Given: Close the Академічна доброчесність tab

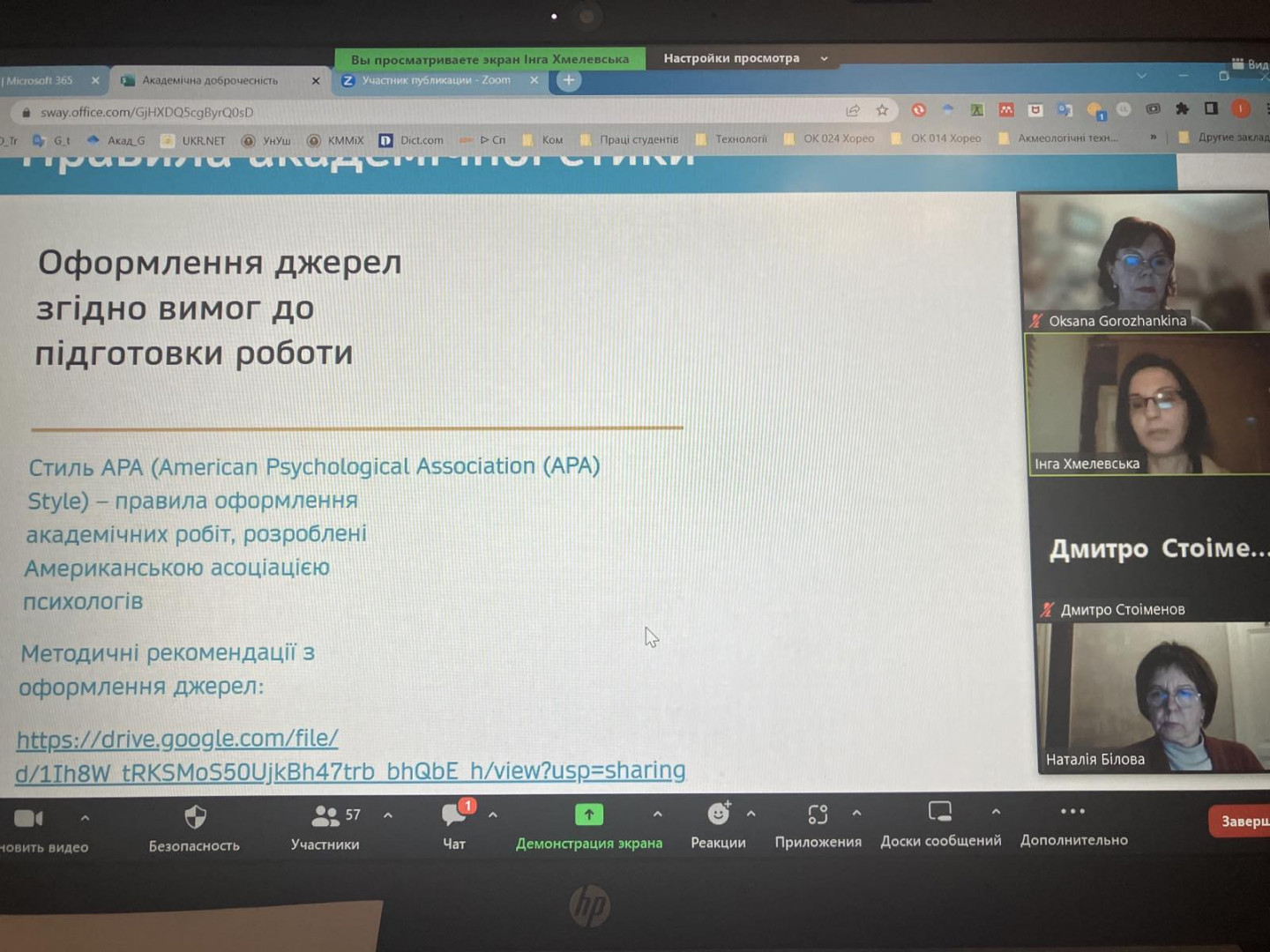Looking at the screenshot, I should (316, 80).
